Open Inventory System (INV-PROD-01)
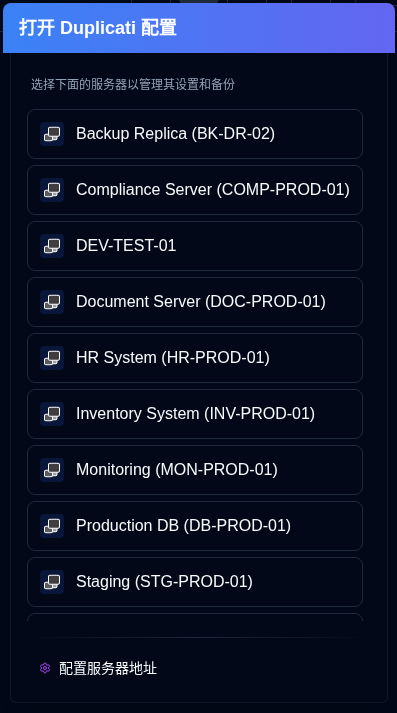Viewport: 397px width, 713px height. pyautogui.click(x=195, y=413)
